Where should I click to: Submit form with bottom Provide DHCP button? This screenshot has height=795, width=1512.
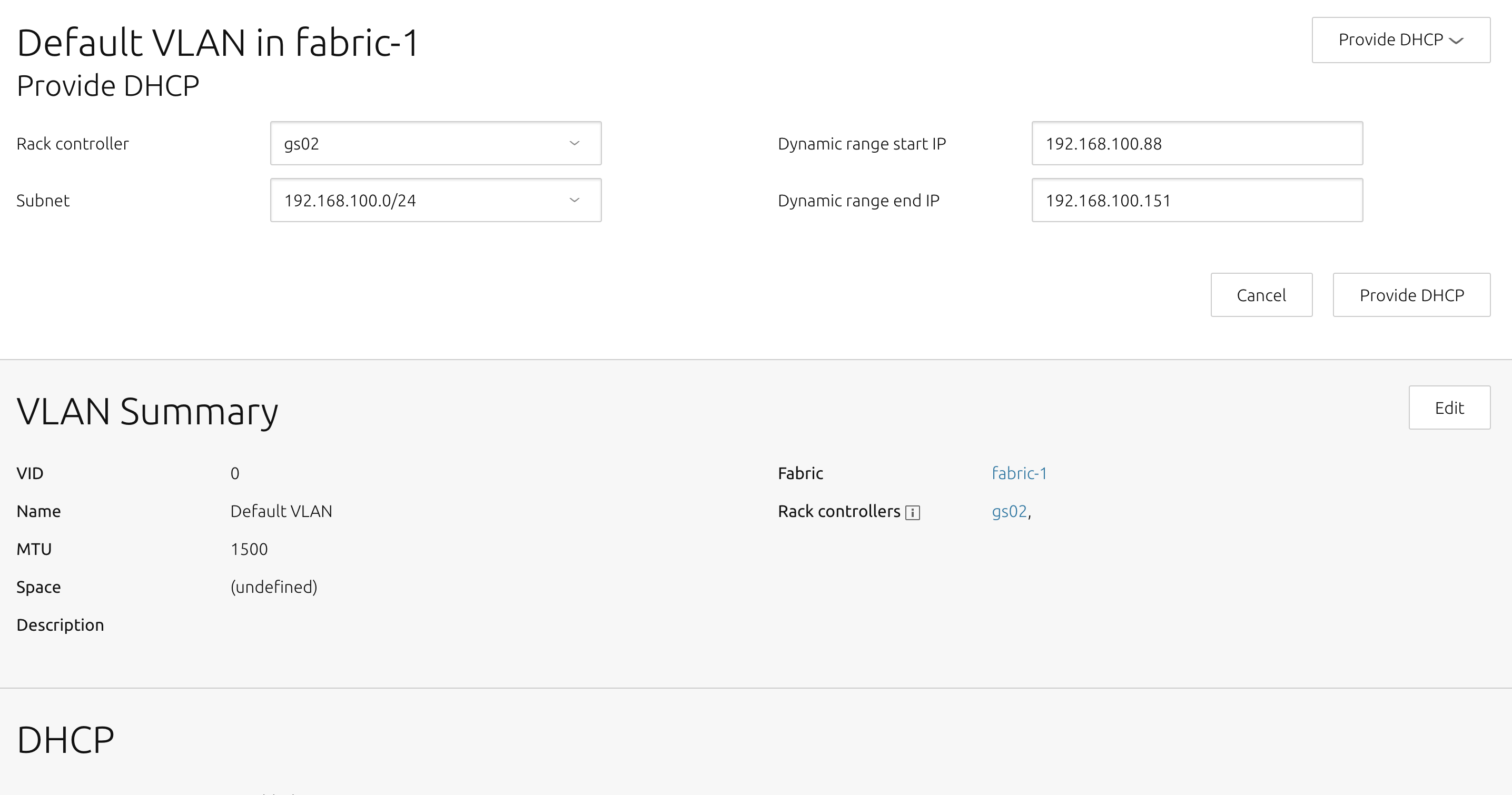(1411, 294)
